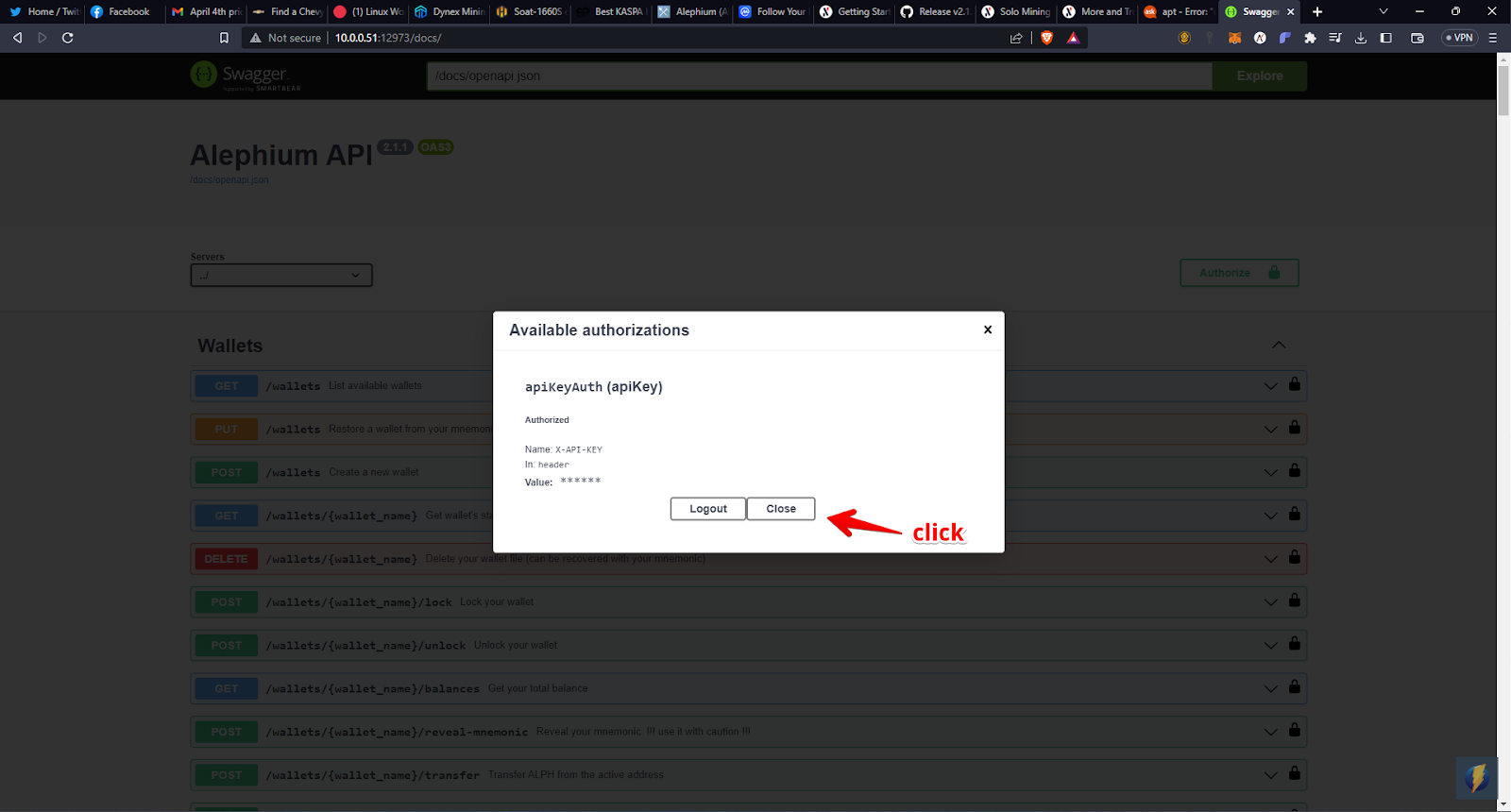Viewport: 1511px width, 812px height.
Task: Expand the /wallets/{wallet_name}/lock row chevron
Action: point(1271,602)
